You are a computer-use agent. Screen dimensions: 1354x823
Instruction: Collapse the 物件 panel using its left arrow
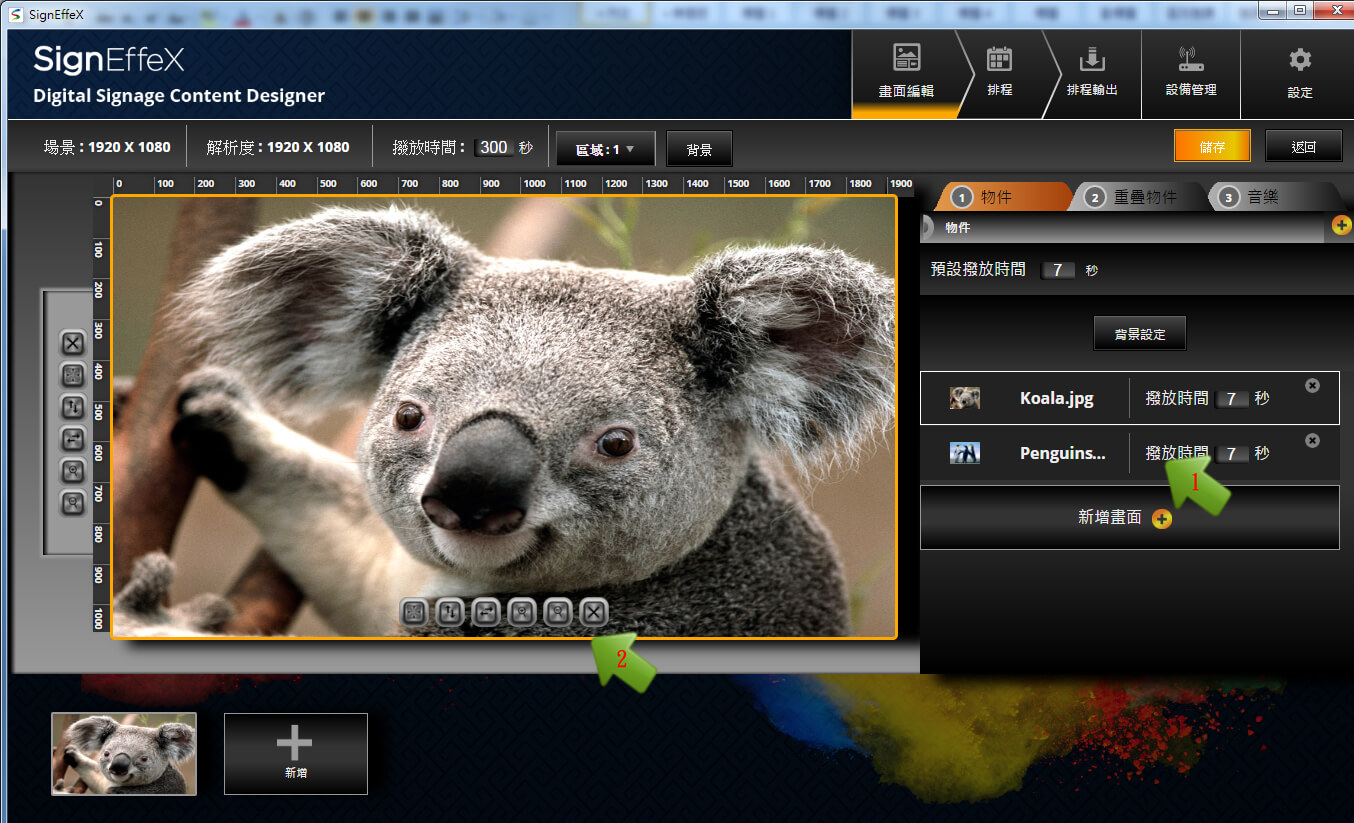coord(926,228)
